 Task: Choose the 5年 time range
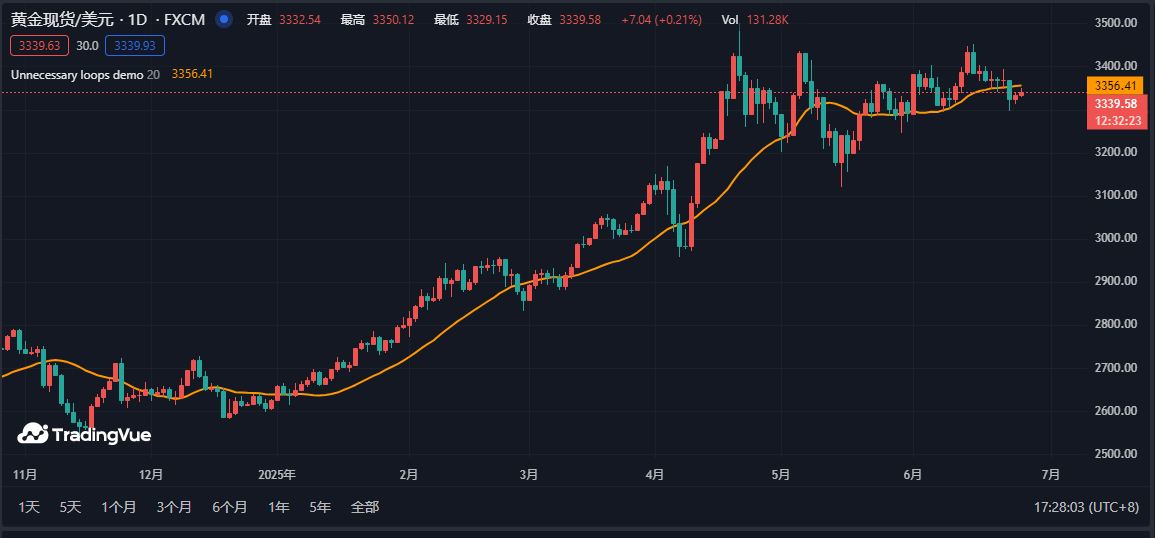[x=320, y=507]
